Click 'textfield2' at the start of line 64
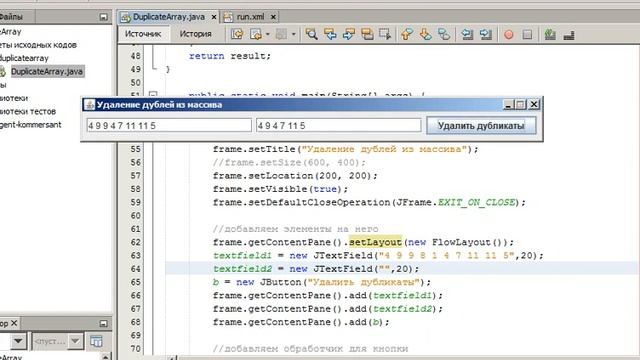The width and height of the screenshot is (640, 360). (x=242, y=269)
